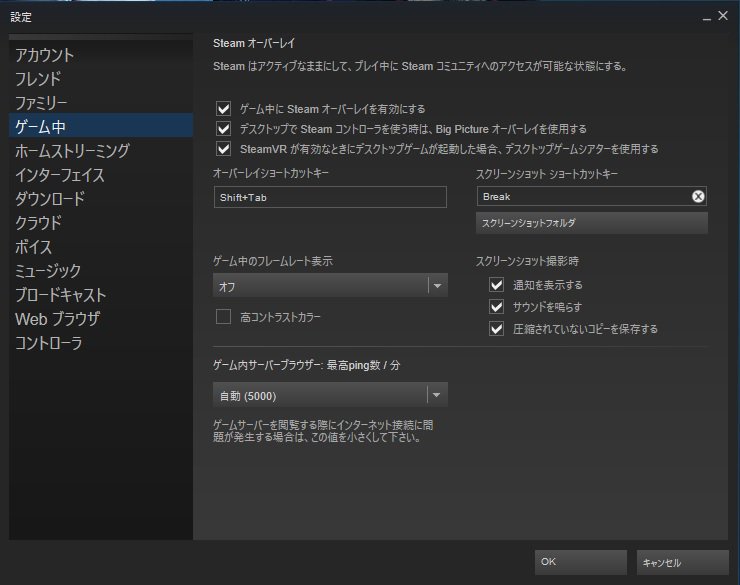Toggle ゲーム中に Steam オーバーレイを有効にする checkbox
Viewport: 740px width, 585px height.
(x=223, y=109)
